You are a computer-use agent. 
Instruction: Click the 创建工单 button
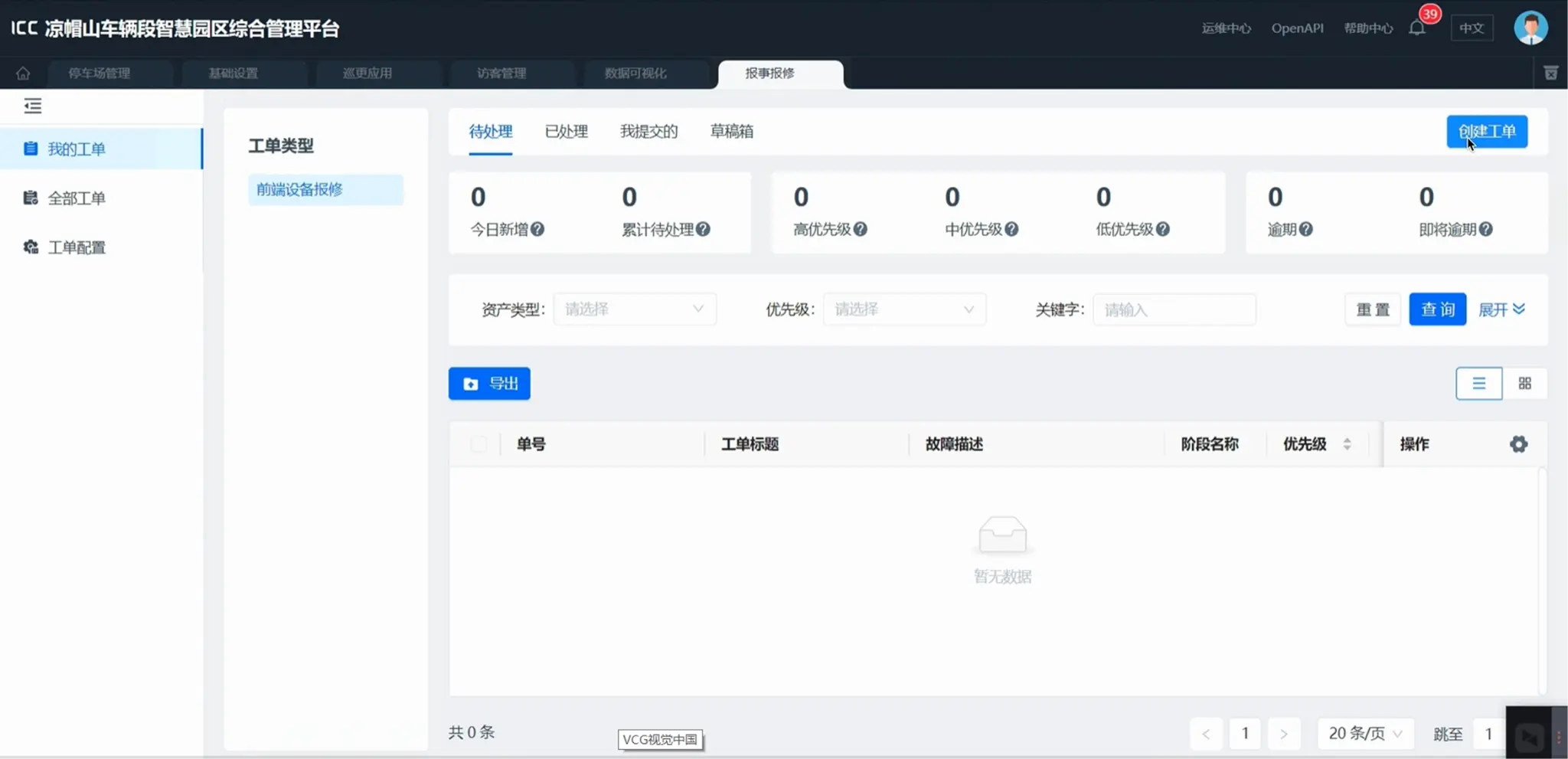tap(1487, 132)
